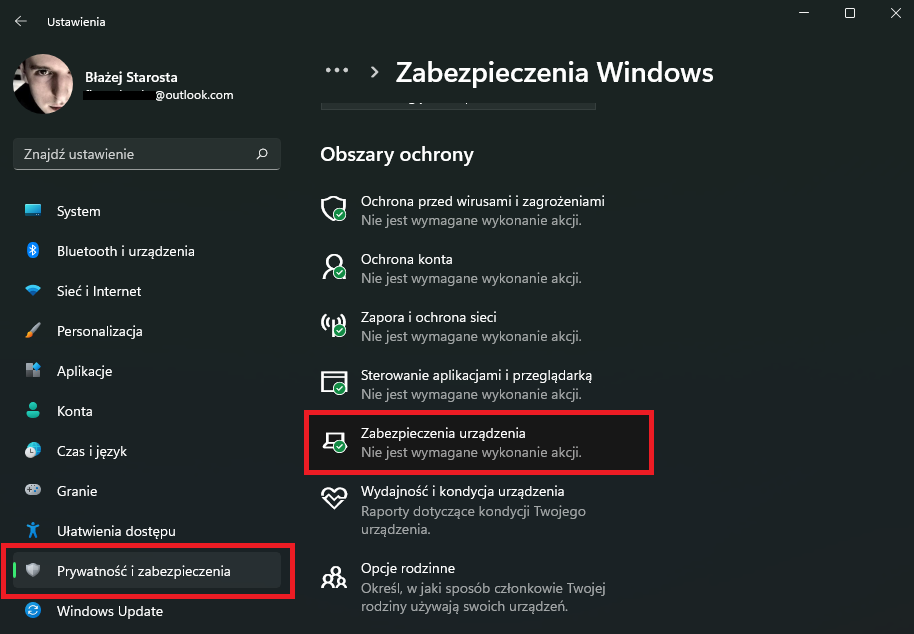
Task: Click the Windows Update refresh icon
Action: [33, 610]
